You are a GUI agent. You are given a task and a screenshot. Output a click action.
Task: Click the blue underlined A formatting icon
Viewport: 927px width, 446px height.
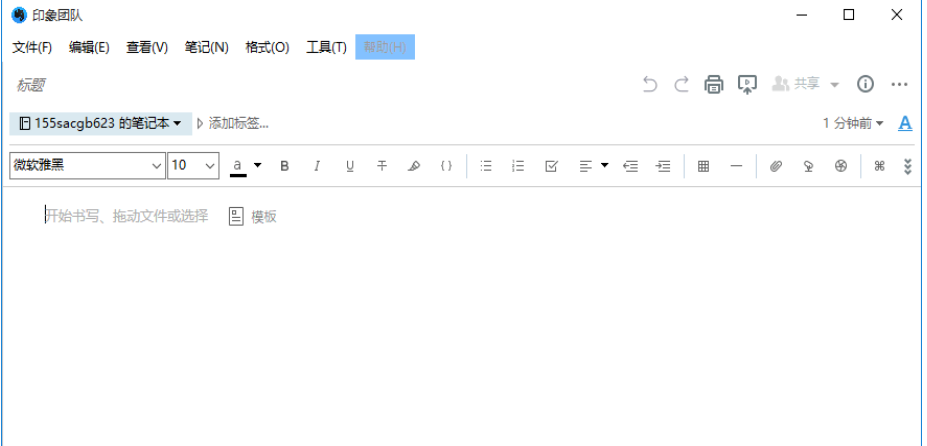pos(905,123)
